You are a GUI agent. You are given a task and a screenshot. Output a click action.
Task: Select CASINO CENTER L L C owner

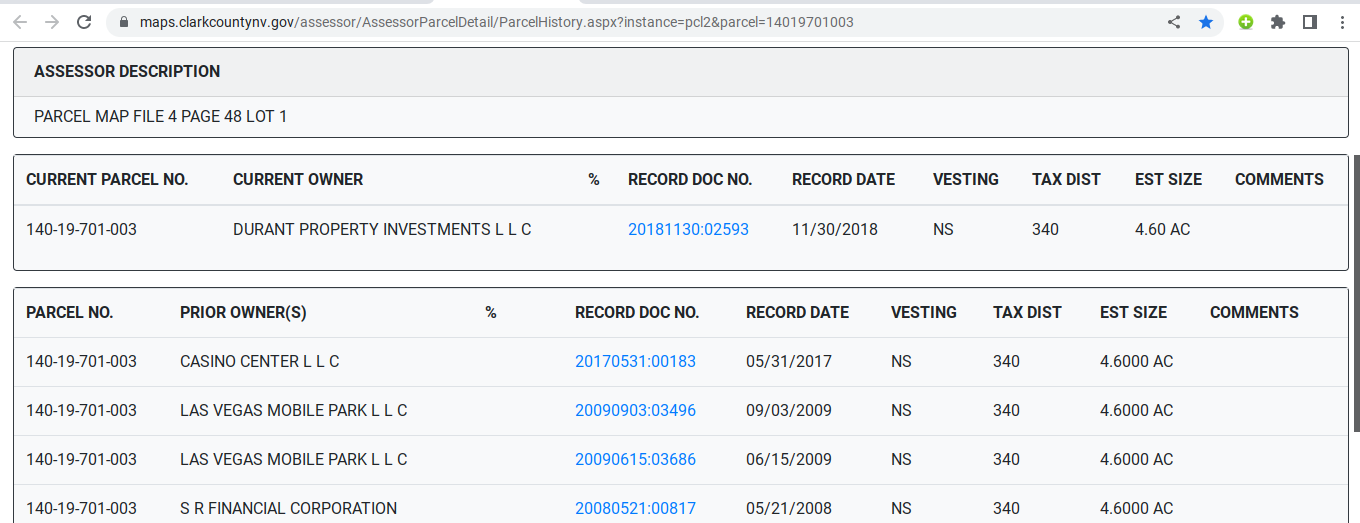[x=259, y=362]
